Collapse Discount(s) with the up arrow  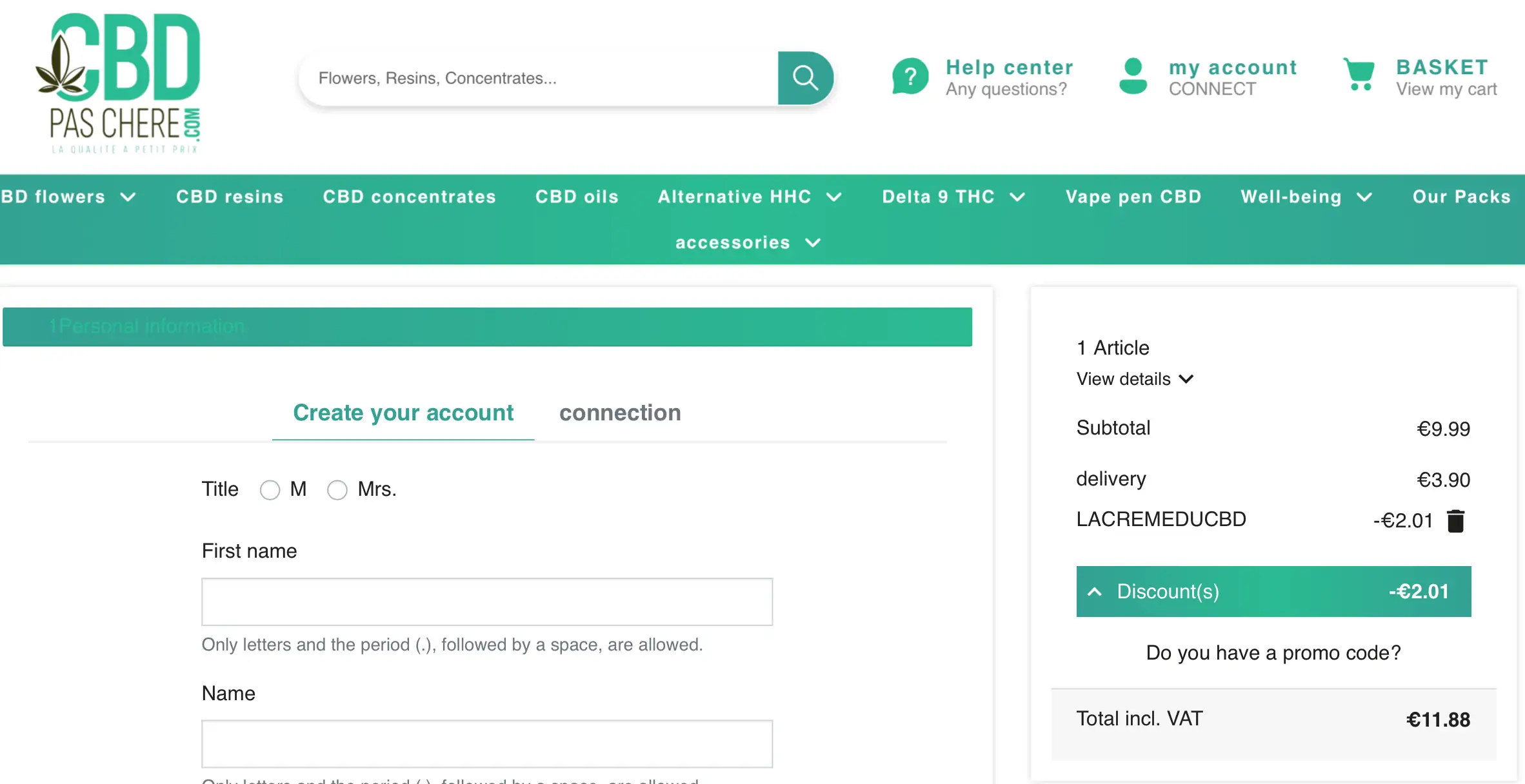click(x=1095, y=591)
